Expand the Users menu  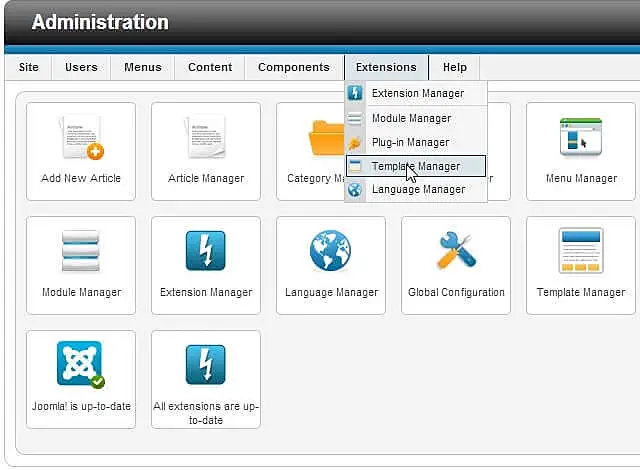coord(81,67)
